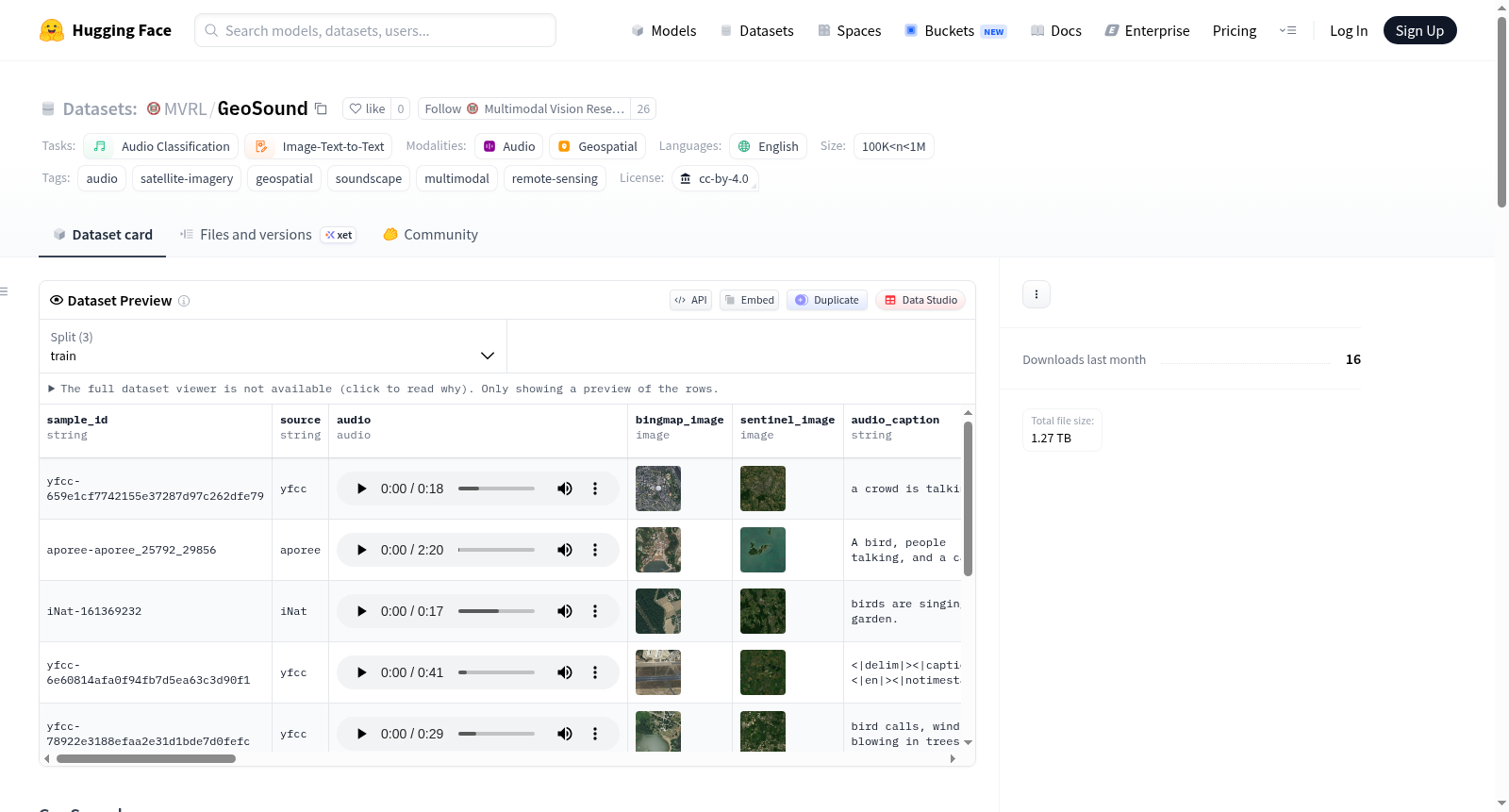Open the bingmap image in the first row

(x=658, y=489)
